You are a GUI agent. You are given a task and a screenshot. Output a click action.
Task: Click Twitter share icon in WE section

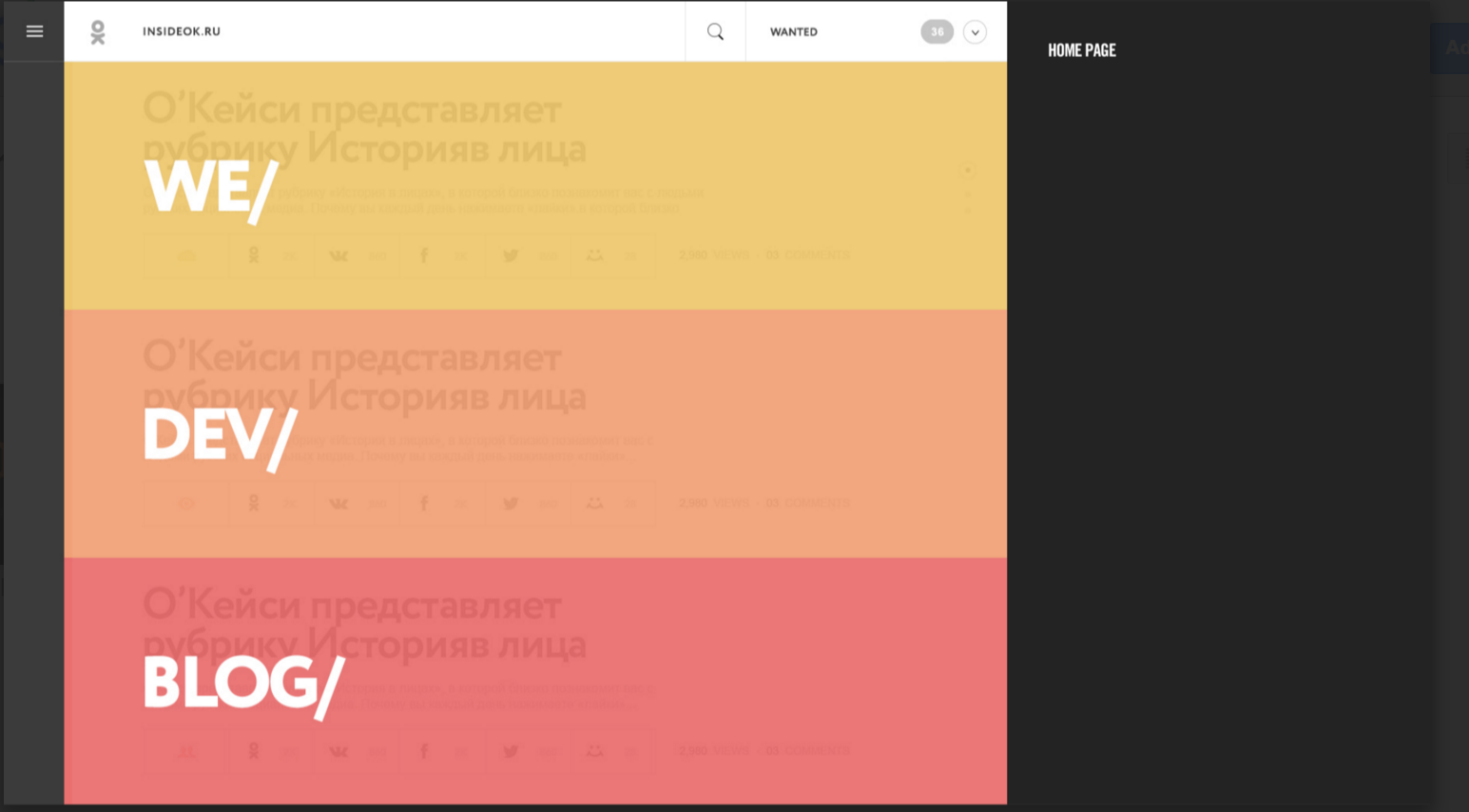pos(511,256)
